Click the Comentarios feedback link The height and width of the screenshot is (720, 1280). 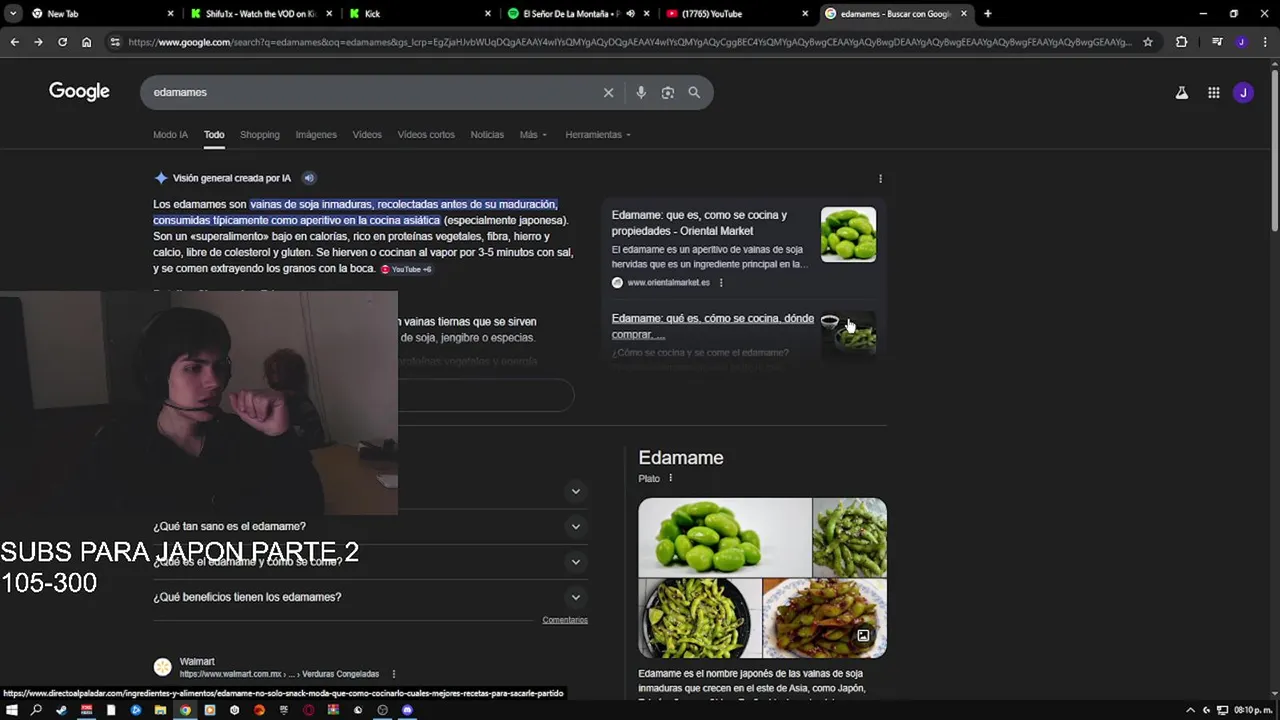point(565,620)
